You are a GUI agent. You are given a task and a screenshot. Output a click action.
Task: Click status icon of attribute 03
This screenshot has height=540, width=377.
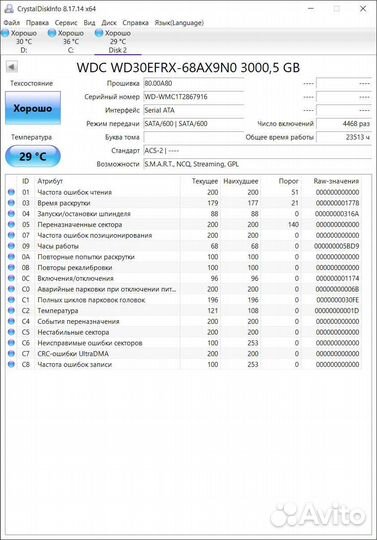pos(11,203)
